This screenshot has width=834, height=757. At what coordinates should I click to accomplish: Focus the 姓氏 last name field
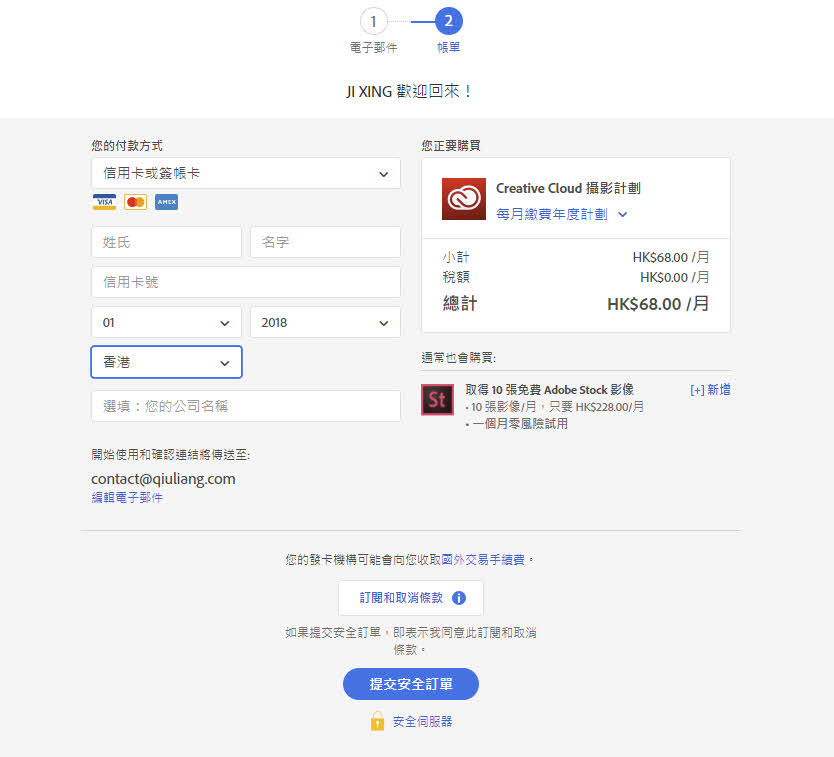coord(166,243)
